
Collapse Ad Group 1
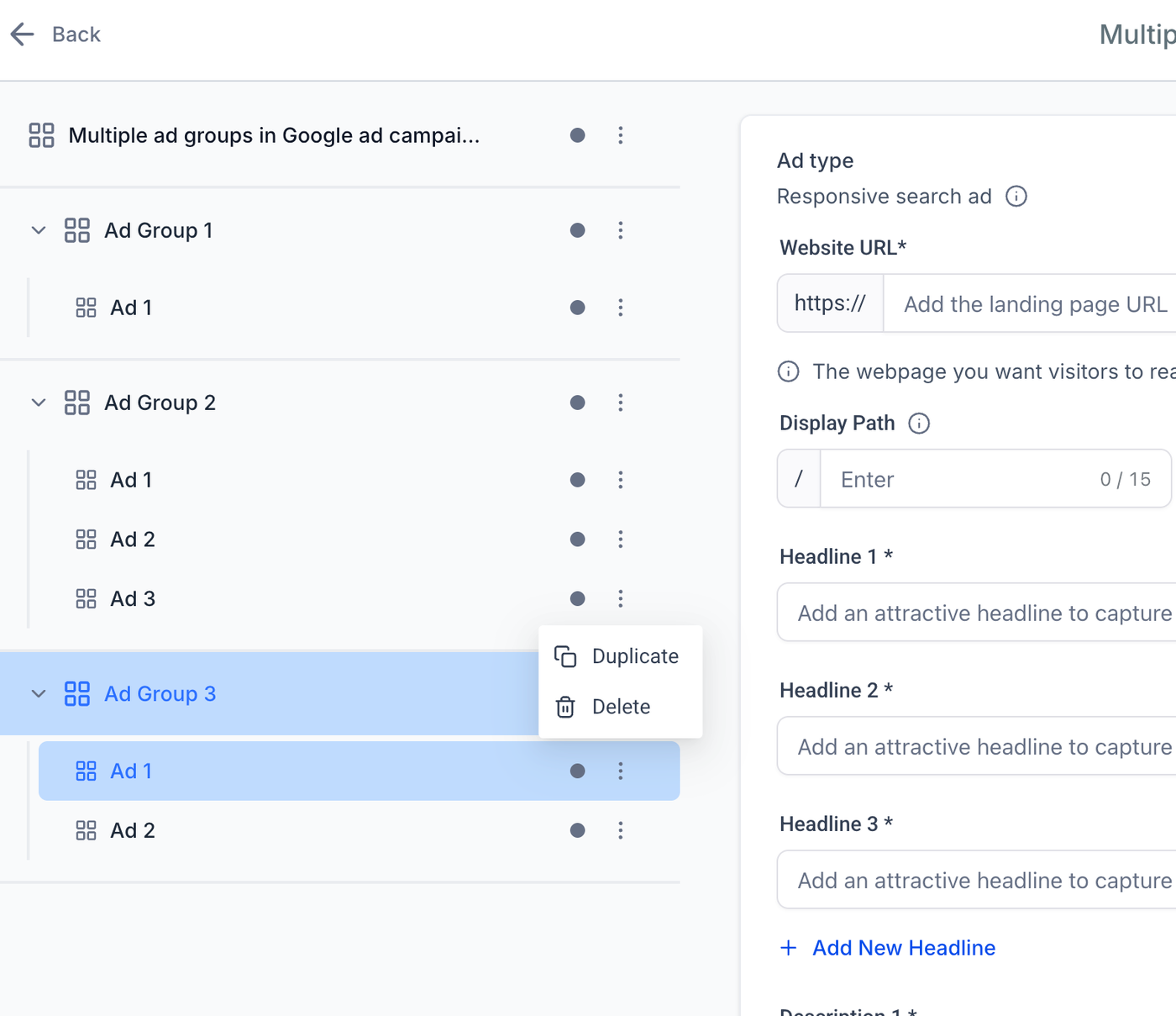(x=39, y=230)
